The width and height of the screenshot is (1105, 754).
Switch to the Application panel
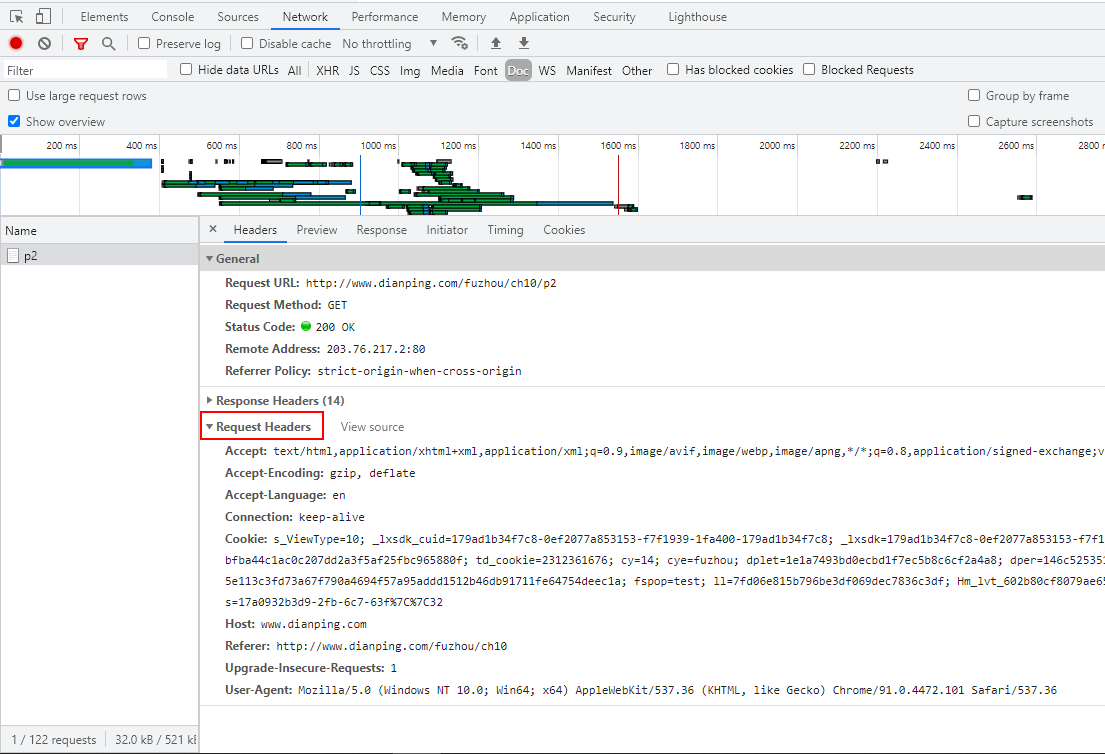click(x=539, y=17)
